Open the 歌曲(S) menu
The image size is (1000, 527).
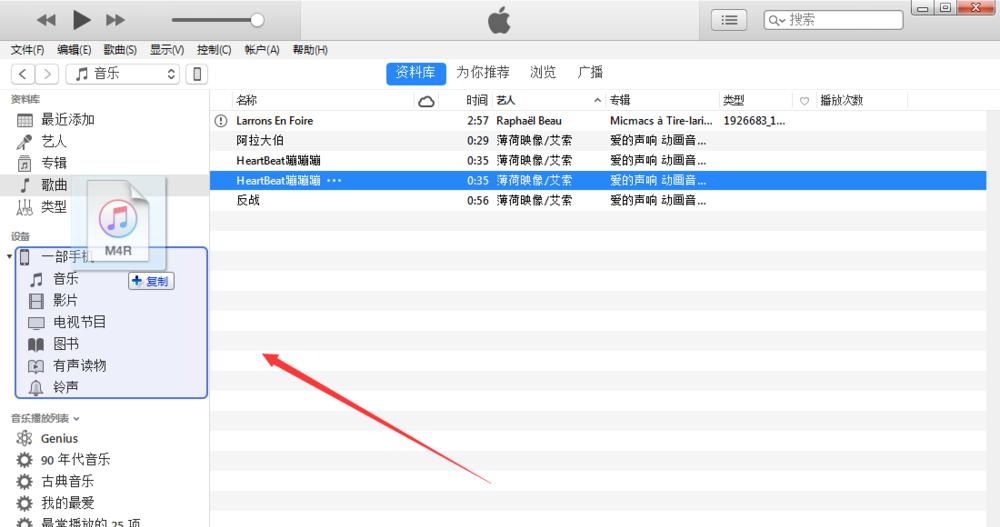point(120,50)
